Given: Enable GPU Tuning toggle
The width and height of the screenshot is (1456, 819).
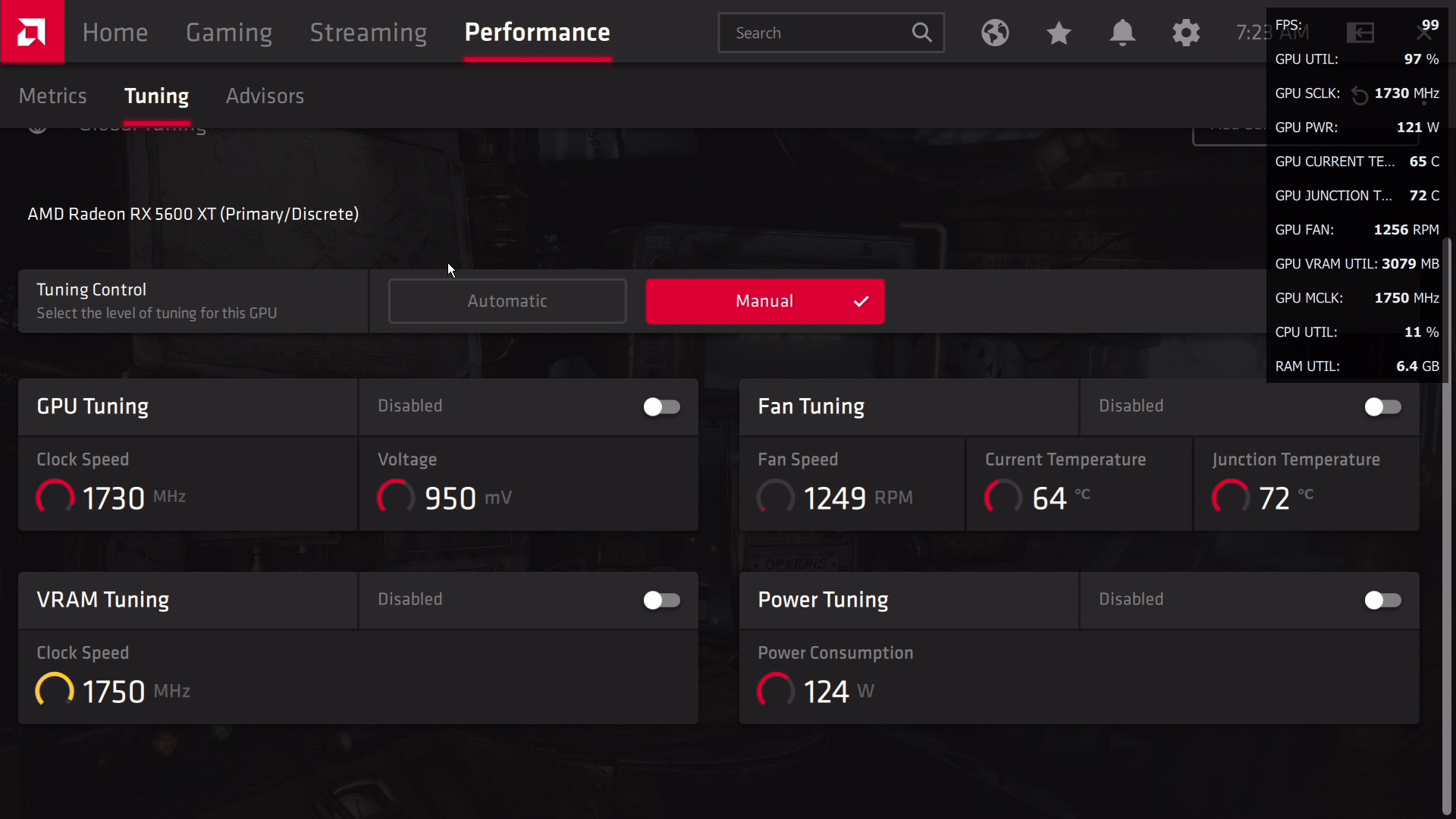Looking at the screenshot, I should [661, 407].
